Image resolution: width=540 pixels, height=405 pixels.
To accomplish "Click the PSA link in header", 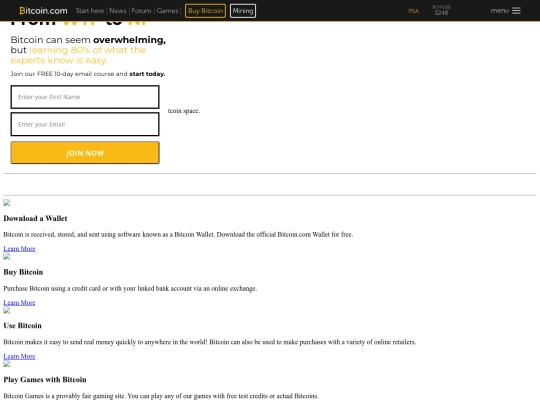I will tap(414, 11).
